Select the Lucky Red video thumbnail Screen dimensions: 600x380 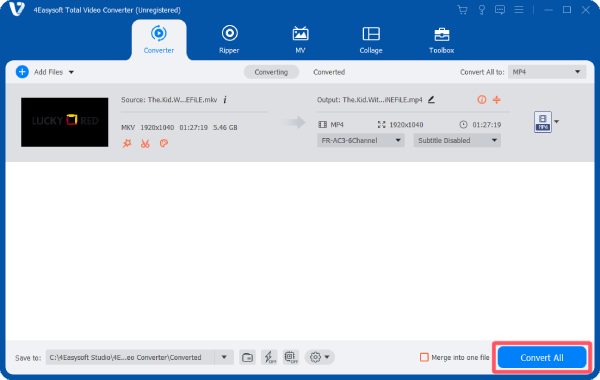[x=65, y=122]
